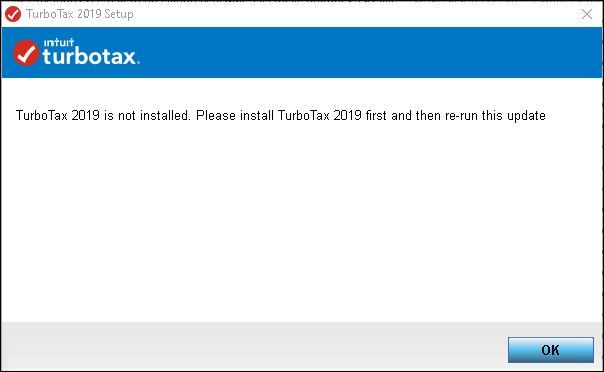Click the intuit wordmark in banner
This screenshot has height=372, width=604.
59,42
